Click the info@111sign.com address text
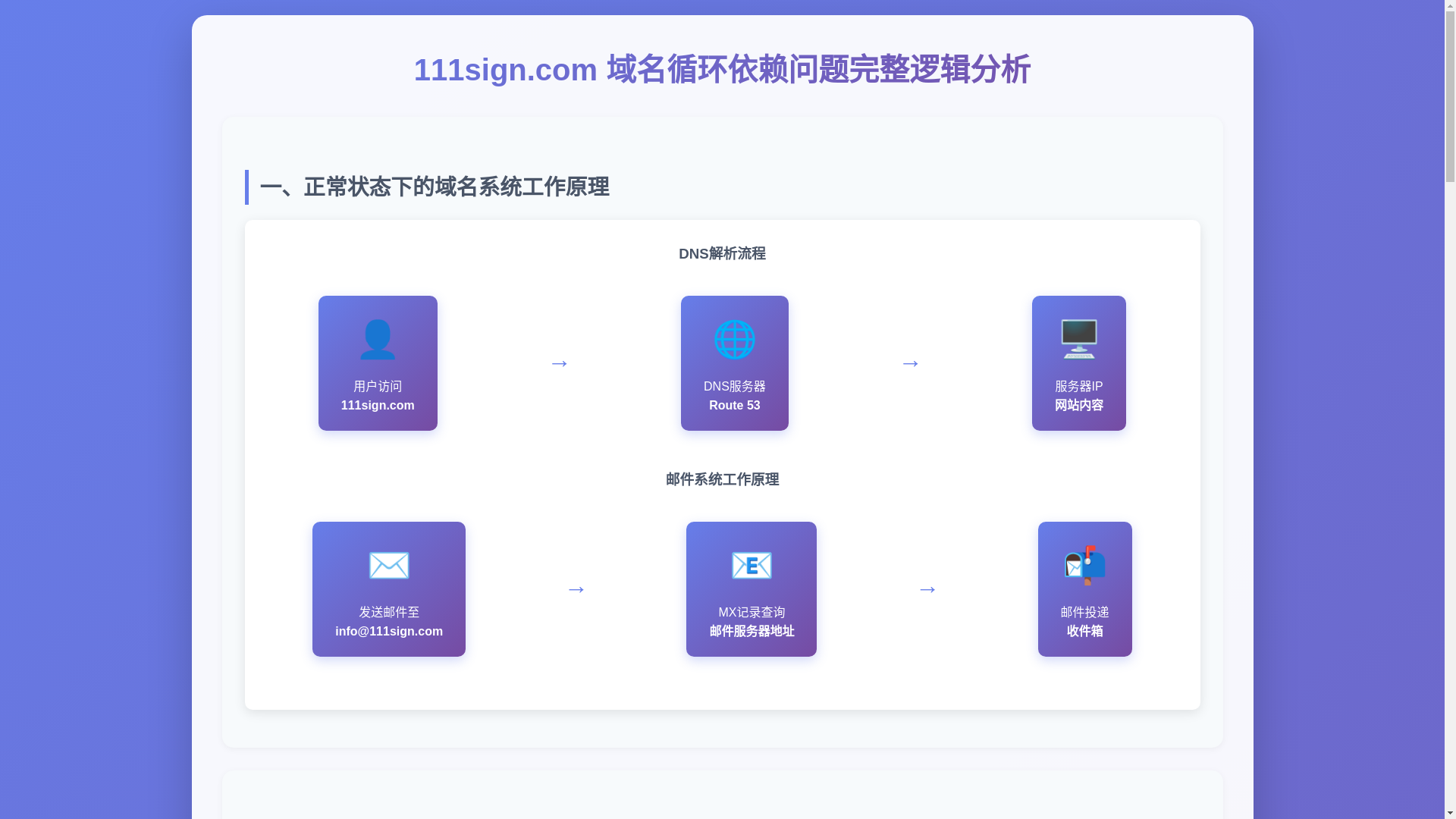 388,632
